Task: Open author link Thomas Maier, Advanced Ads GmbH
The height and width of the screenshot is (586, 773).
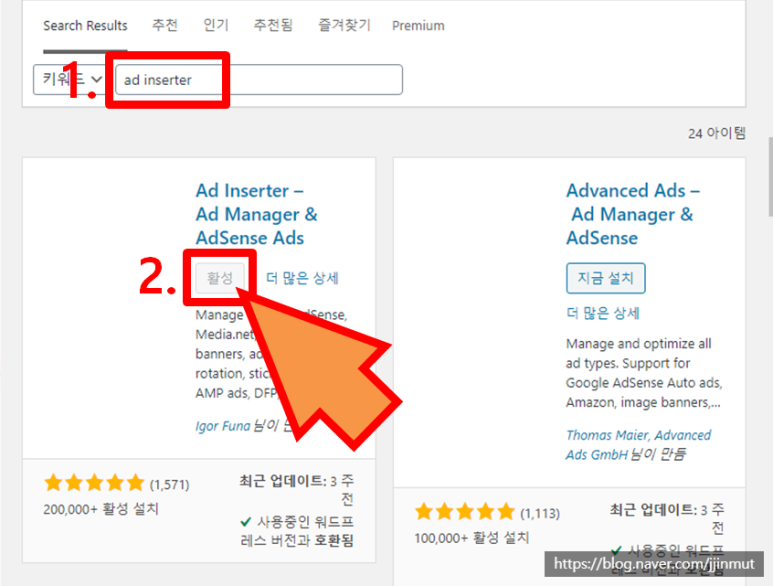Action: pyautogui.click(x=638, y=445)
